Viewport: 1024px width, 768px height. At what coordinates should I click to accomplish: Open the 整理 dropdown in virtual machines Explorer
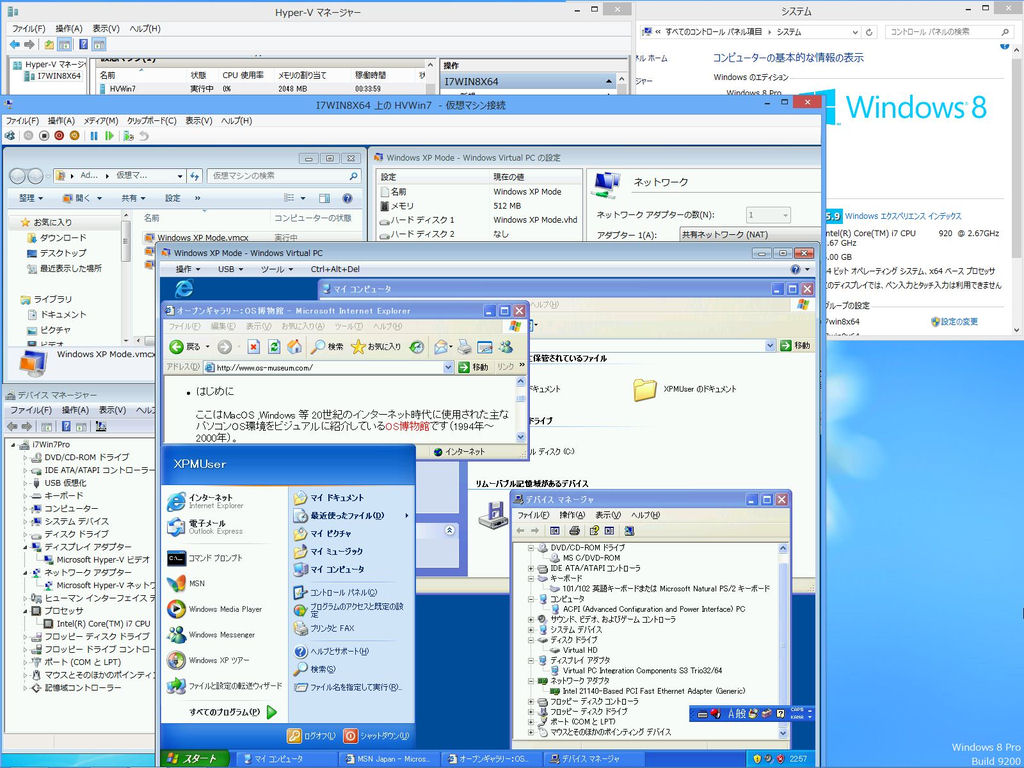click(x=31, y=198)
